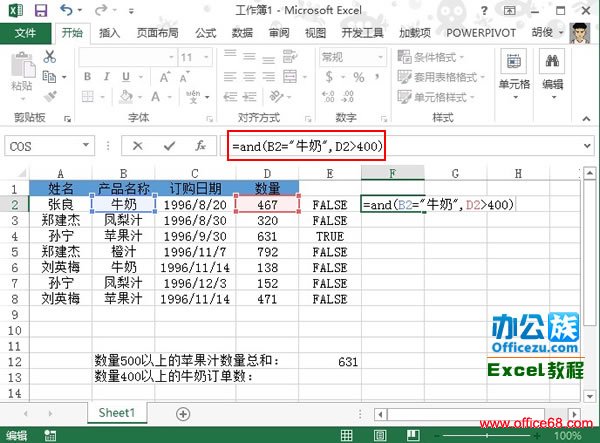Switch to the 公式 Formulas tab
Image resolution: width=600 pixels, height=443 pixels.
tap(206, 33)
